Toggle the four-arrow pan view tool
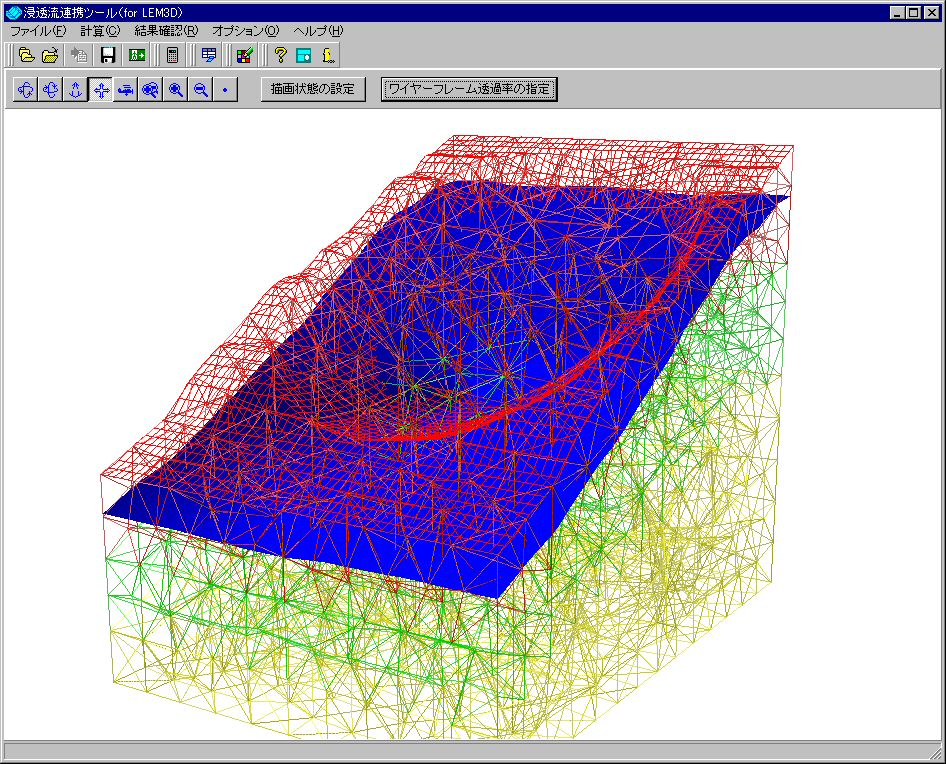Screen dimensions: 946x764 pos(101,90)
